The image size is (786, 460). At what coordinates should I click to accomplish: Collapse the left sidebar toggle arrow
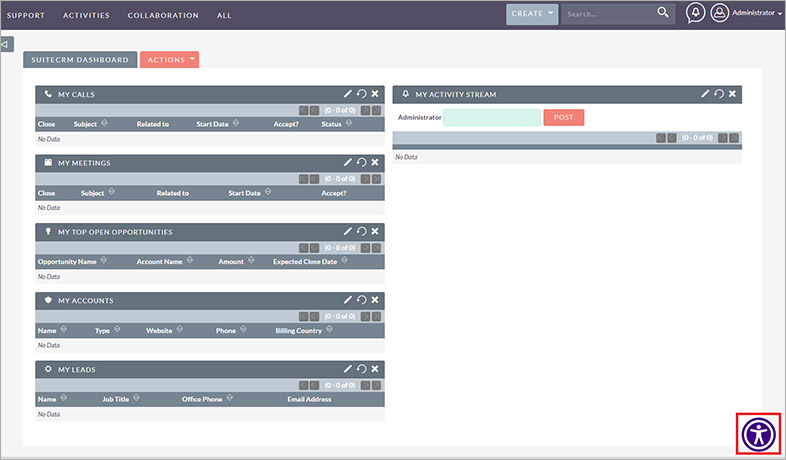pos(7,44)
